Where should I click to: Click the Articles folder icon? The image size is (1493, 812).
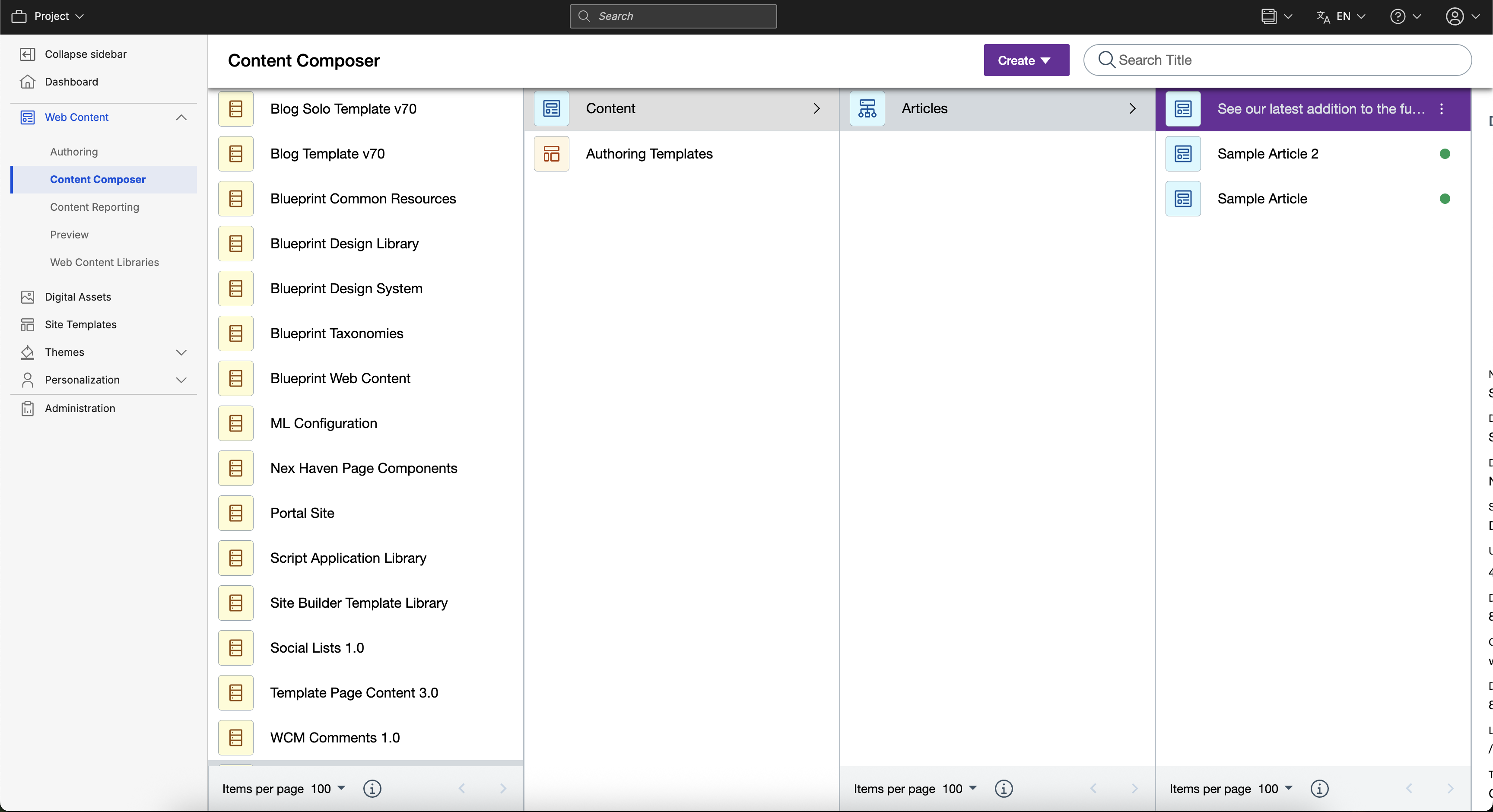867,108
